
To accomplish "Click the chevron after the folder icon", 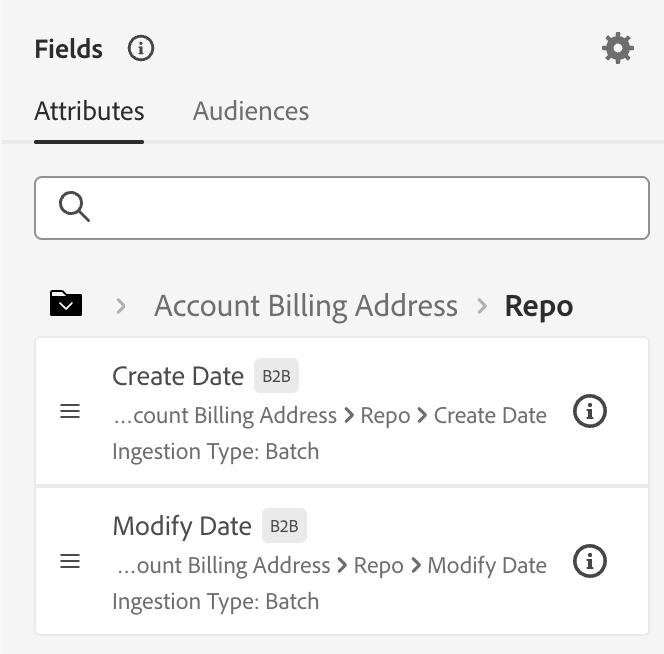I will pyautogui.click(x=120, y=305).
